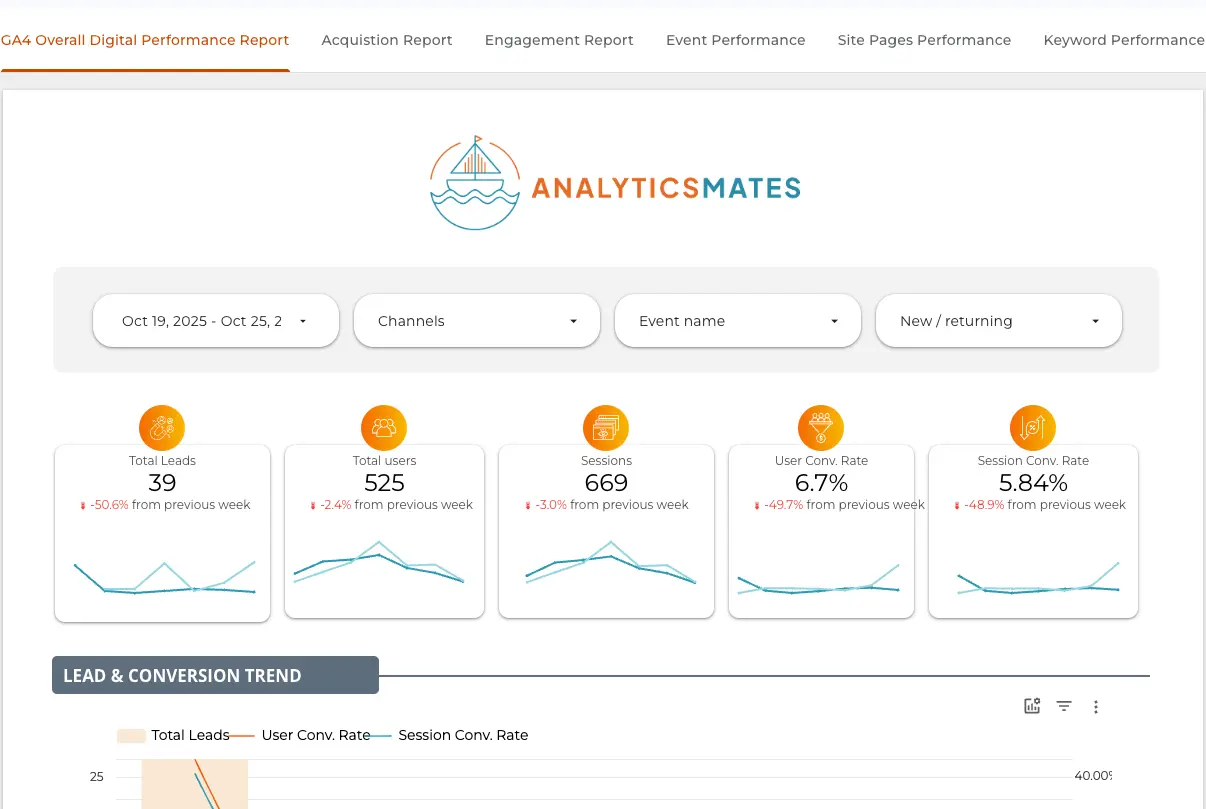
Task: Open the Keyword Performance tab
Action: 1124,40
